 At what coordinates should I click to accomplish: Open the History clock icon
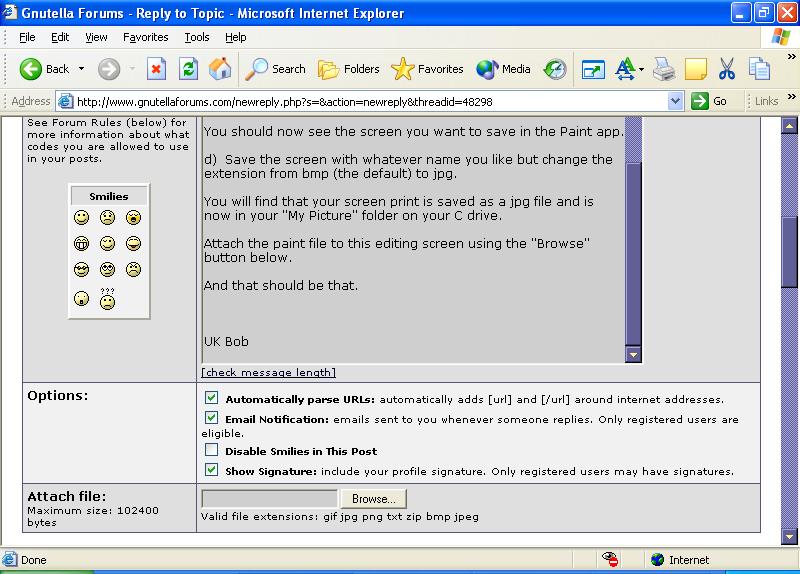click(555, 69)
